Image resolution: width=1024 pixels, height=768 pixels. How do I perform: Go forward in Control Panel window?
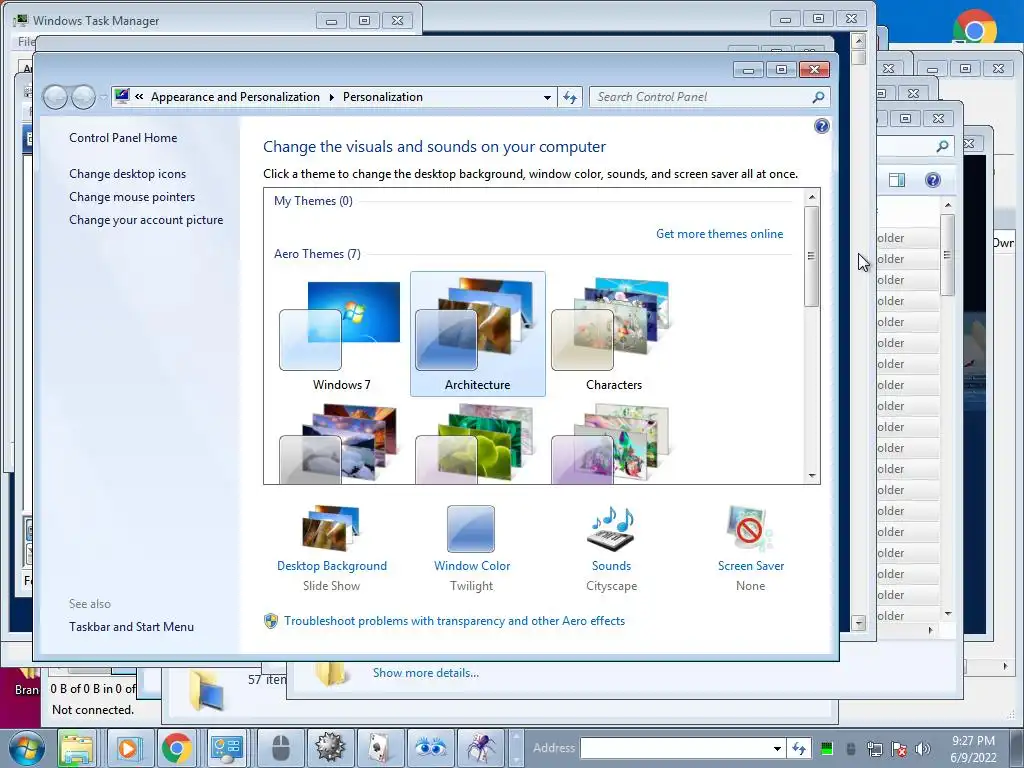click(83, 97)
